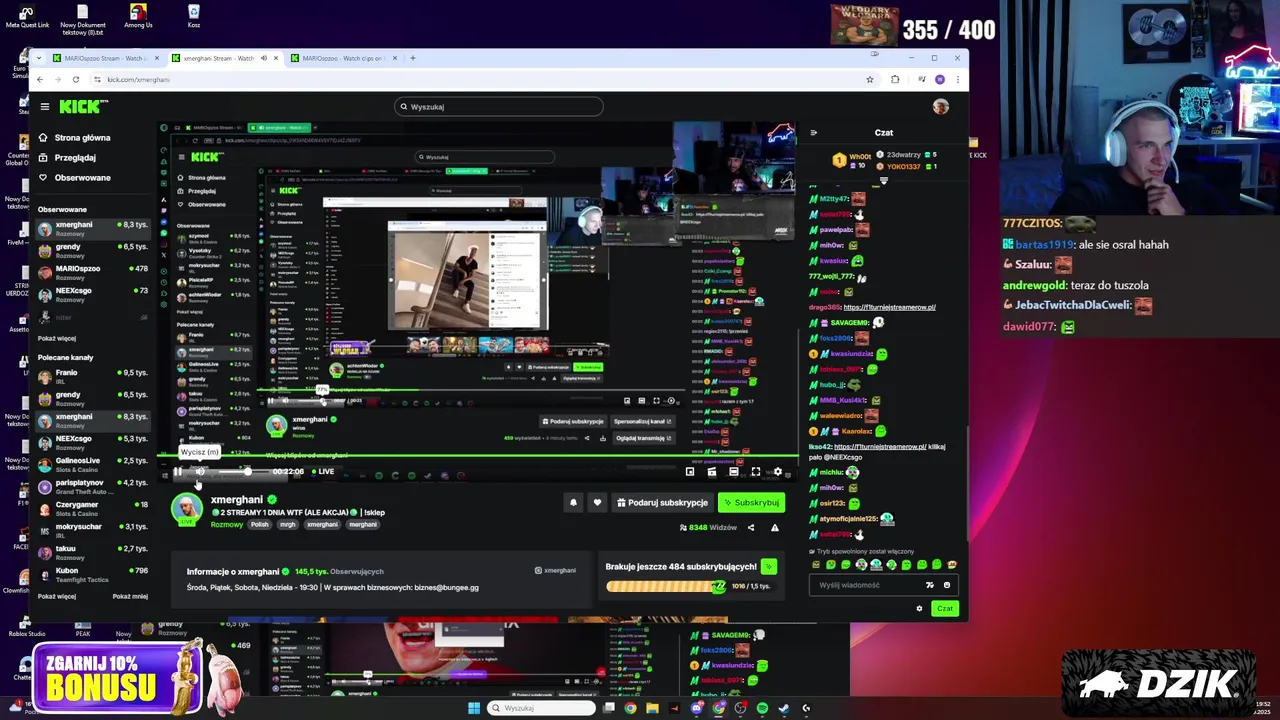Jump to LIVE in the player
The height and width of the screenshot is (720, 1280).
(323, 472)
